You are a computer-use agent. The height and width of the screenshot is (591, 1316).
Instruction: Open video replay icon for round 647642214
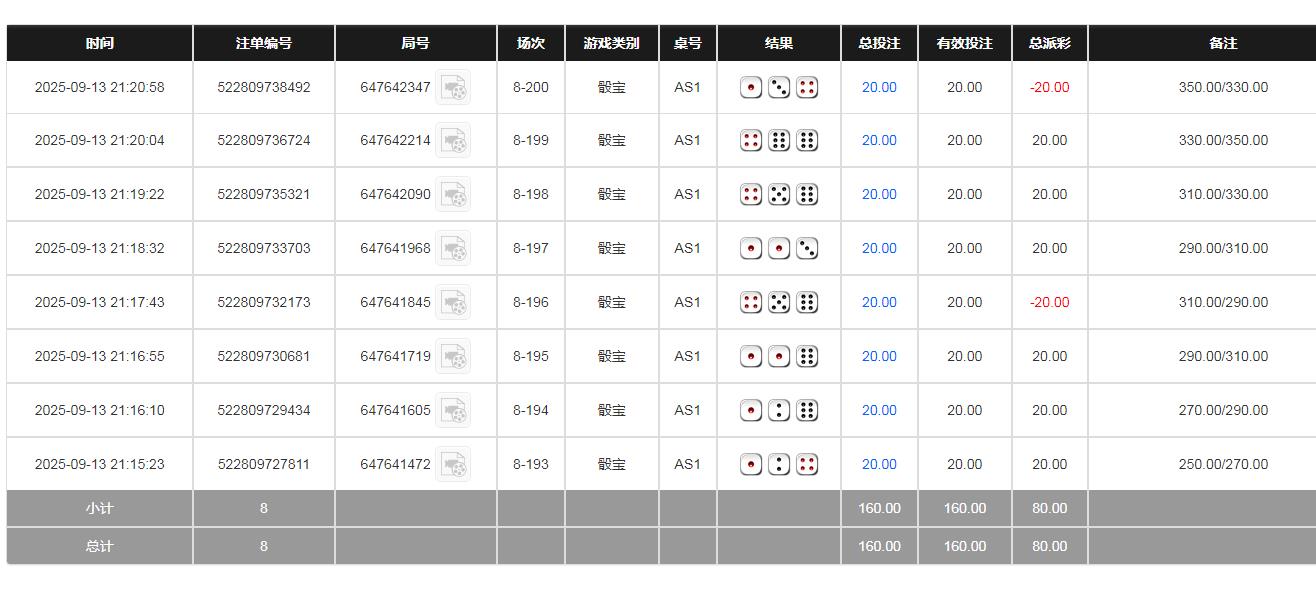453,141
